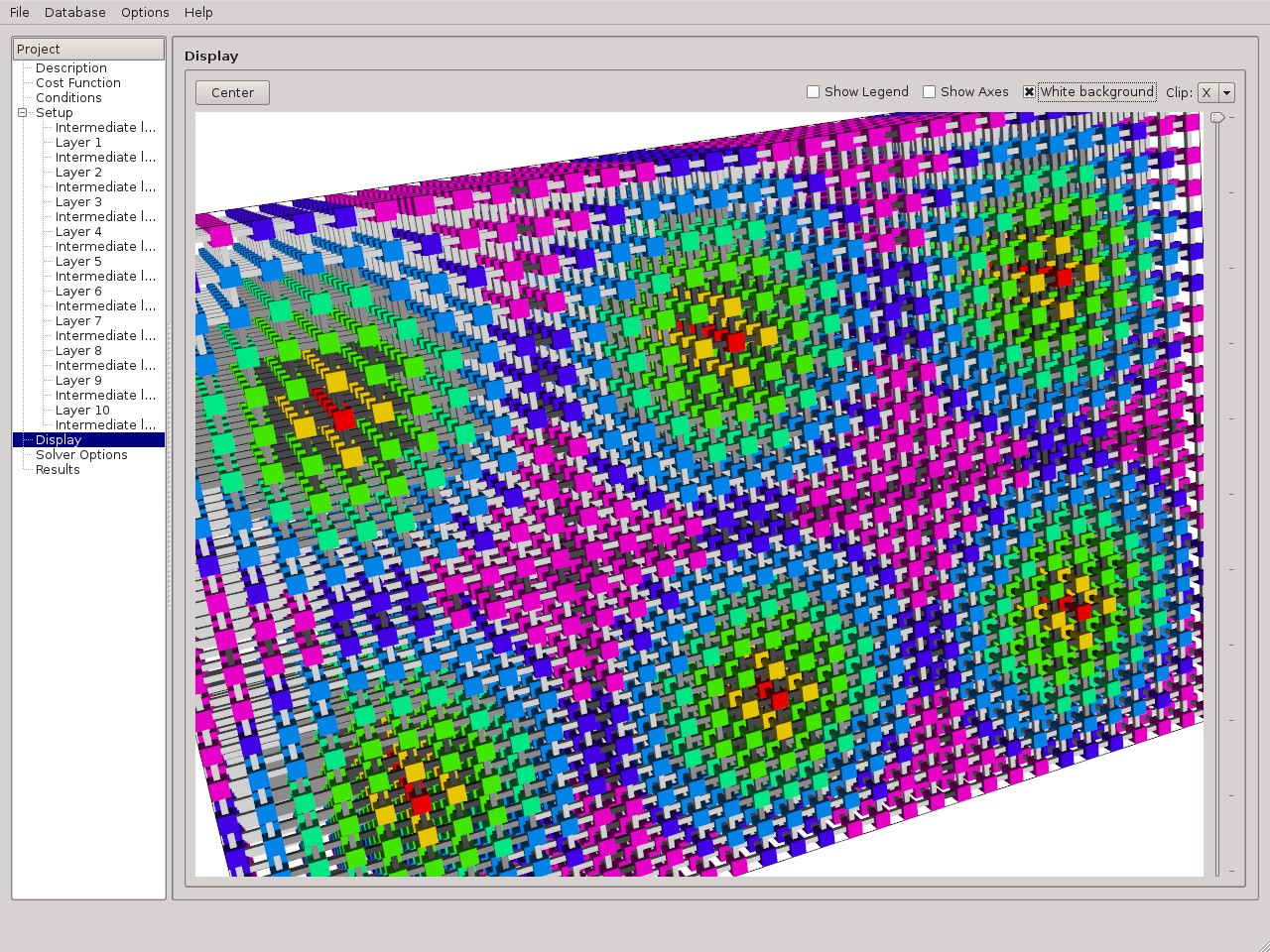This screenshot has width=1270, height=952.
Task: Collapse the Setup tree branch
Action: pos(22,112)
